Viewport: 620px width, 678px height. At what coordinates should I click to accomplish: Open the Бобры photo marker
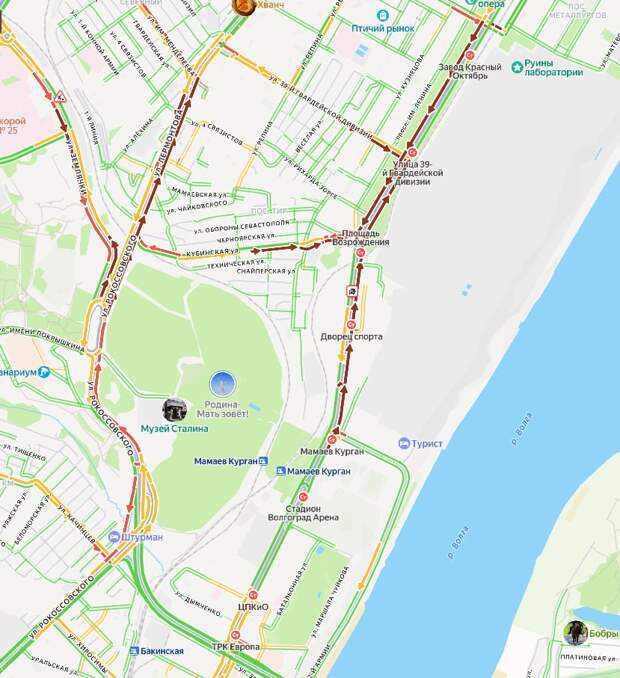click(x=575, y=633)
